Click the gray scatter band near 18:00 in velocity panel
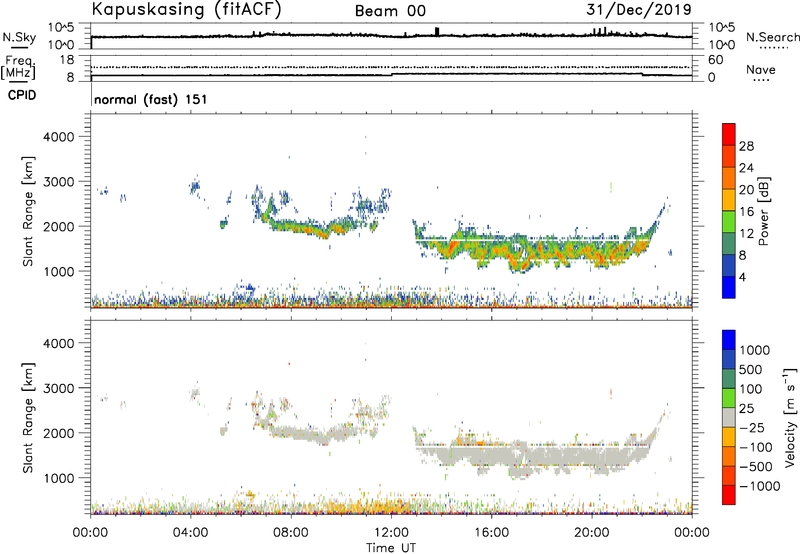Viewport: 800px width, 554px height. (542, 456)
